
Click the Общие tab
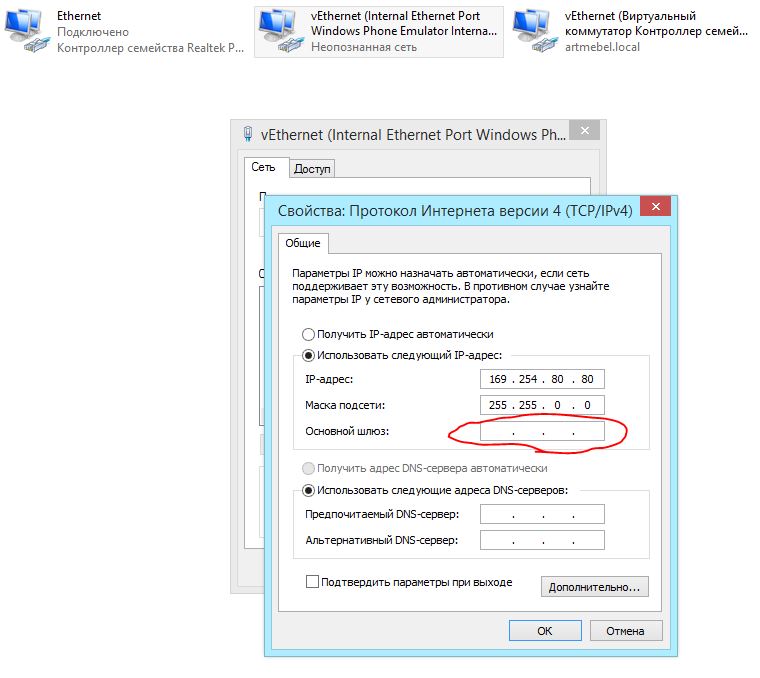[303, 243]
